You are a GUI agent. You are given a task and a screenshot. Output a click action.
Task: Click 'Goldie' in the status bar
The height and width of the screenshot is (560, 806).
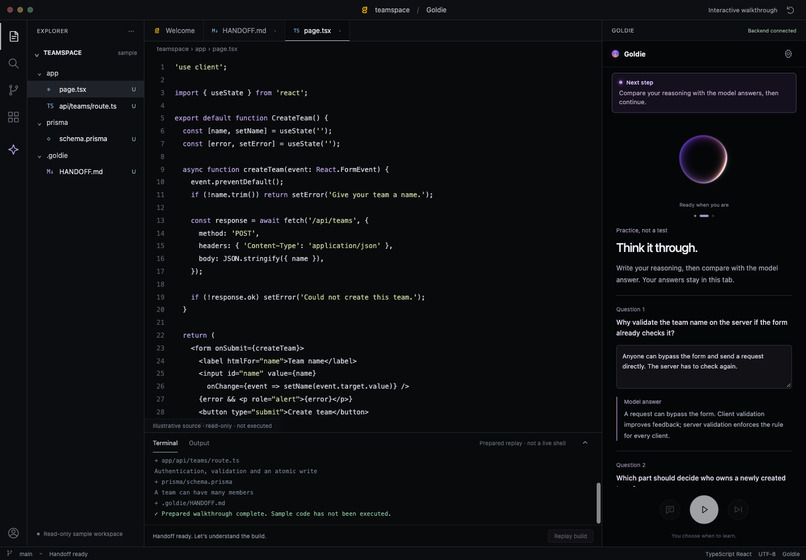[791, 554]
